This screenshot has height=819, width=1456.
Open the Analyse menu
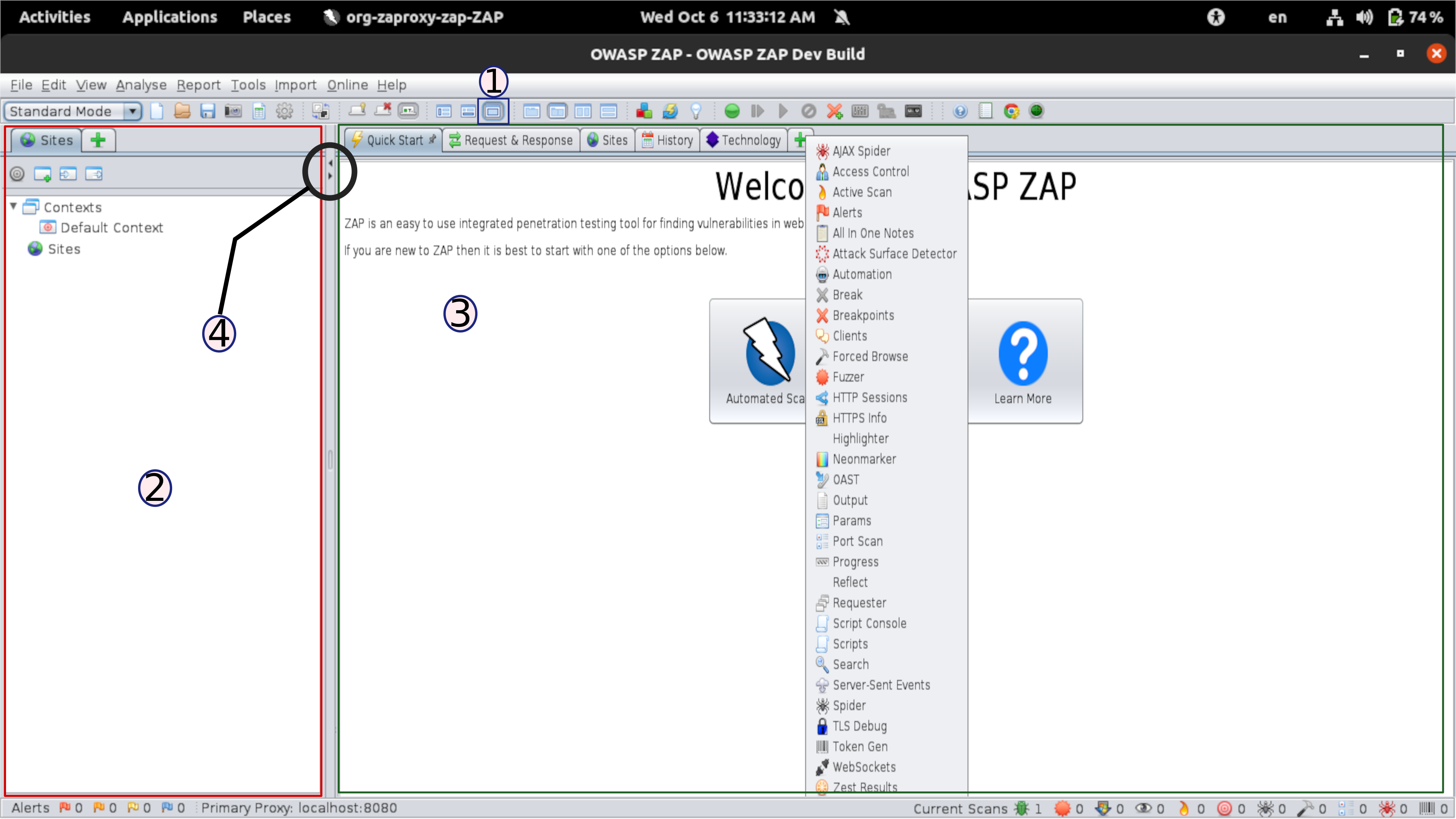click(x=141, y=85)
